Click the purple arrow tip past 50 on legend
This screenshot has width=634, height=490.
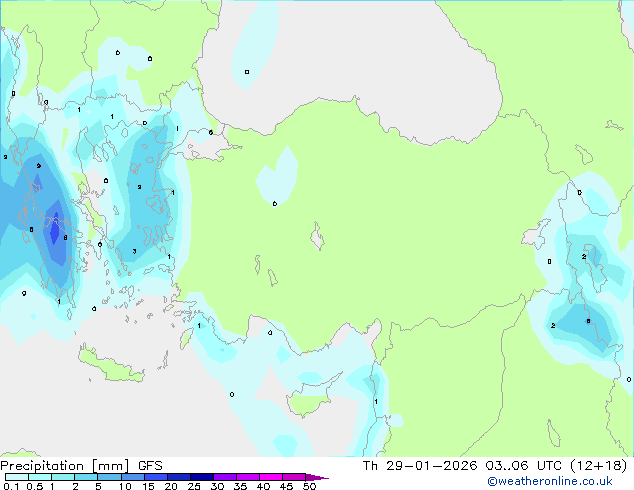tap(317, 477)
